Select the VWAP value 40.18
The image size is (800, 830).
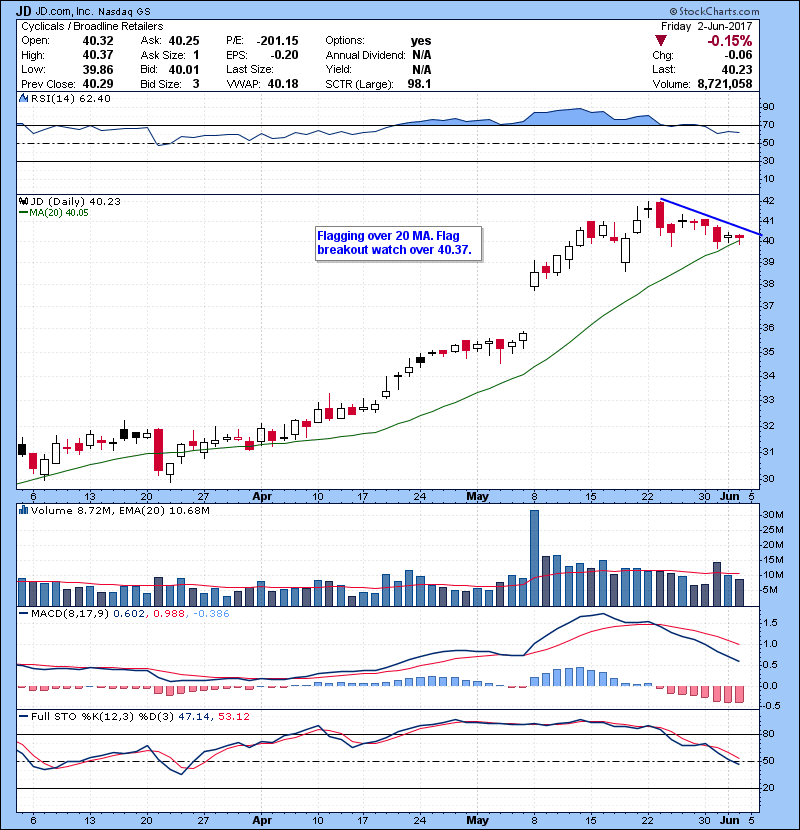click(283, 84)
